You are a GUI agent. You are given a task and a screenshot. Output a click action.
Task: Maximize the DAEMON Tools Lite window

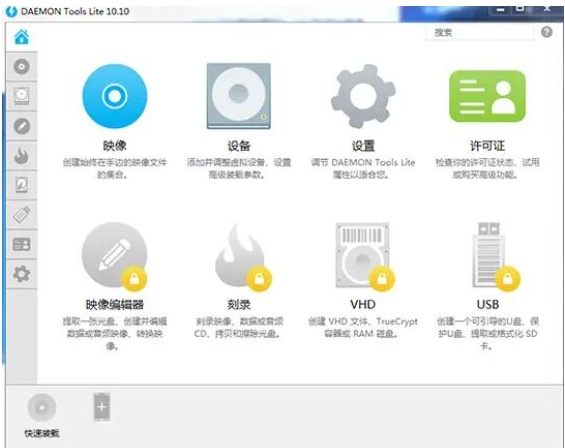(x=520, y=9)
